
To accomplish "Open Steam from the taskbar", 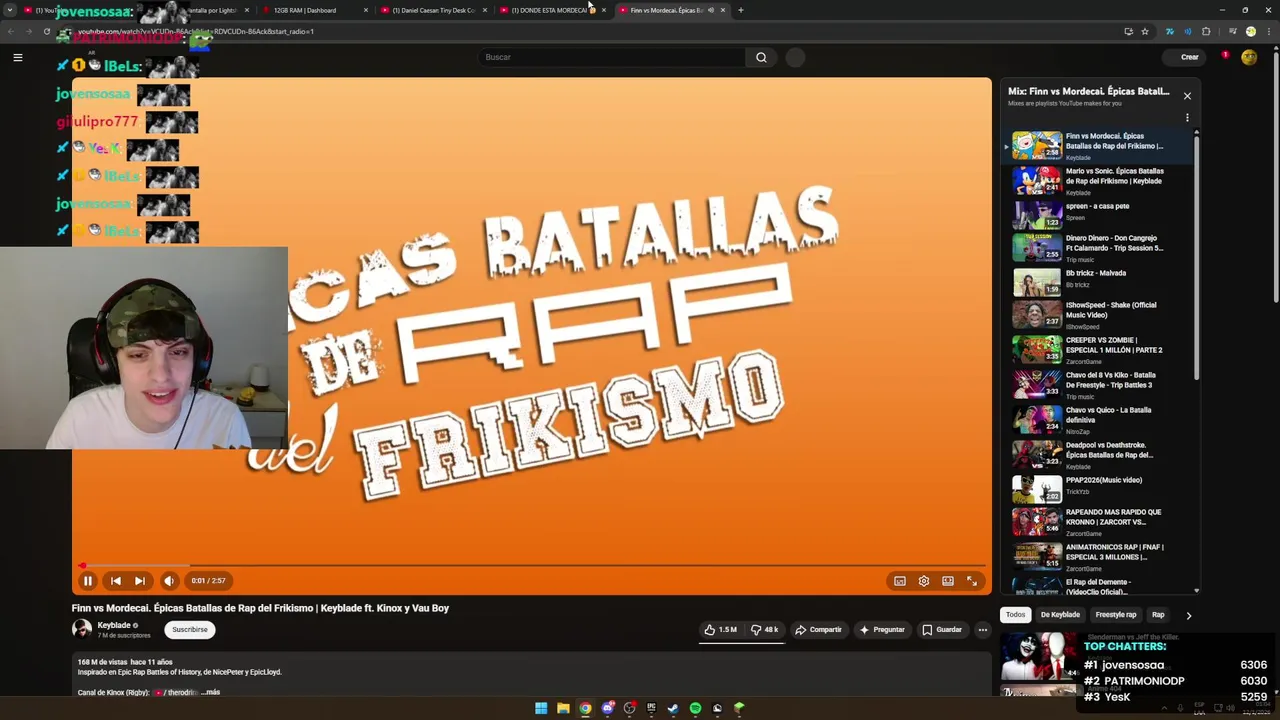I will pyautogui.click(x=673, y=708).
